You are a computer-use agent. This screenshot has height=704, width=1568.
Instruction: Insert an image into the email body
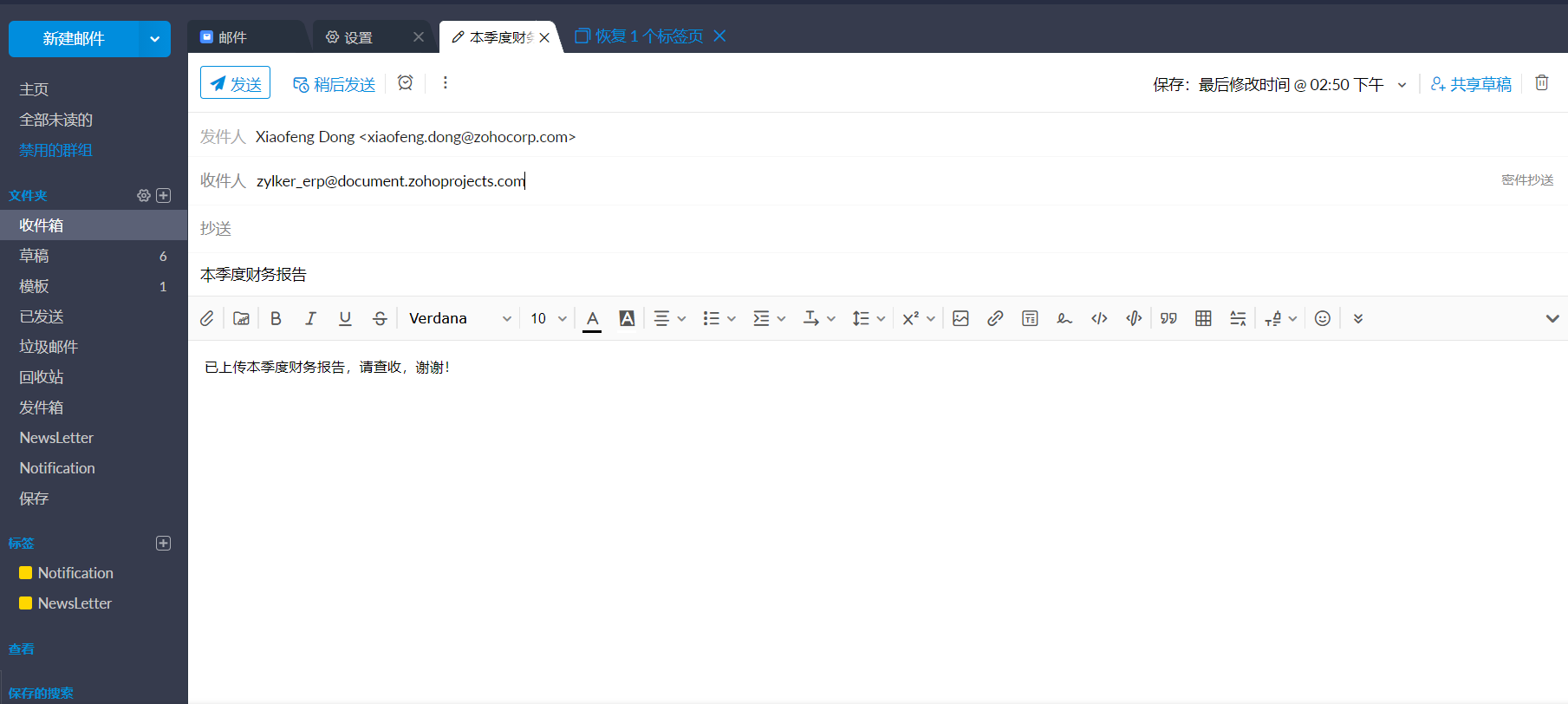coord(960,318)
